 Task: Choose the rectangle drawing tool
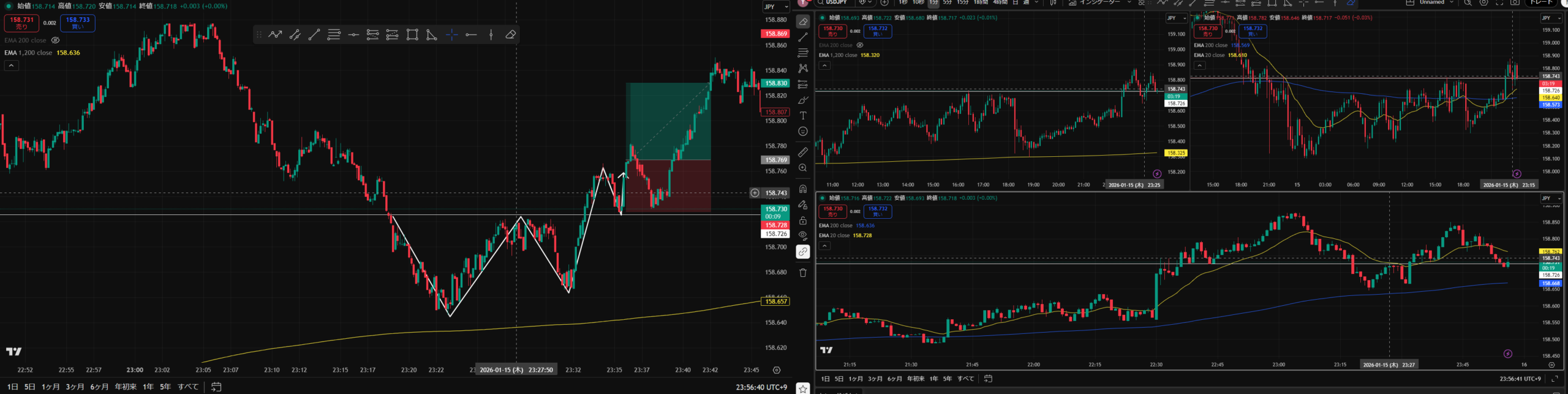tap(412, 35)
